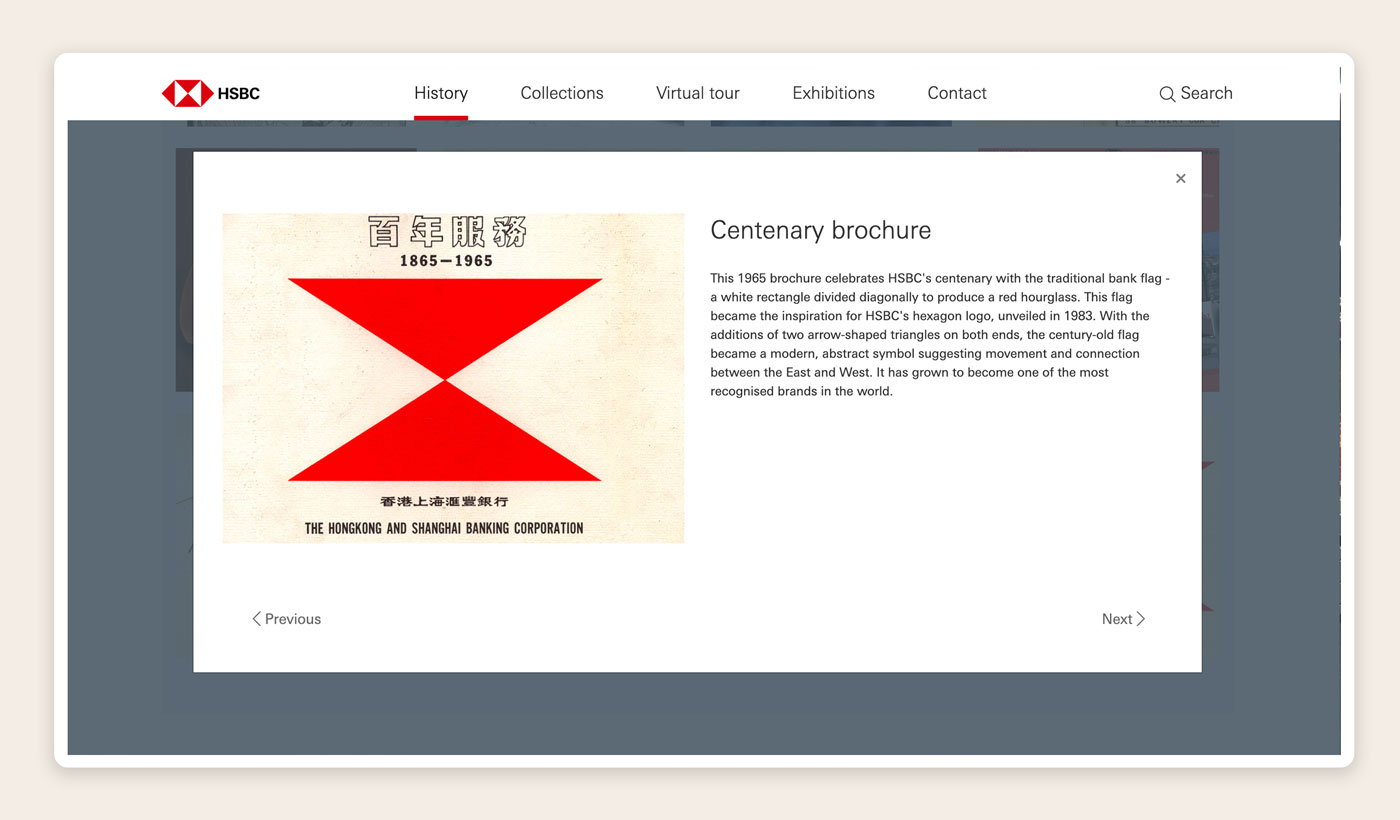Select the Next link text
1400x820 pixels.
[1116, 619]
